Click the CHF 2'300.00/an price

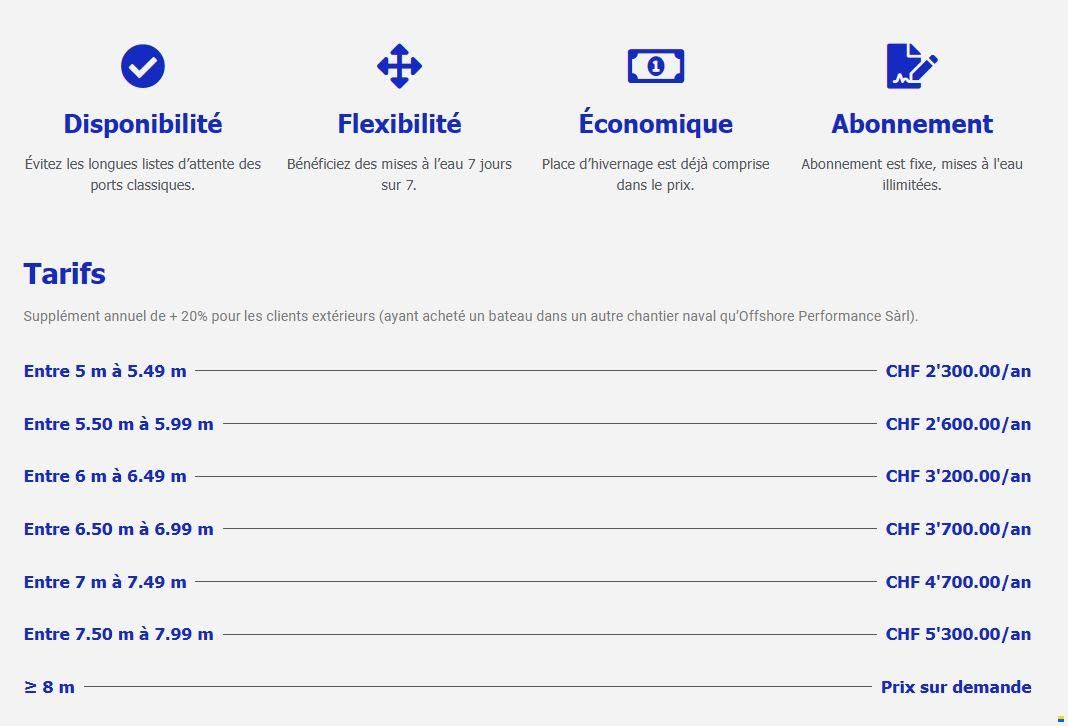[958, 371]
